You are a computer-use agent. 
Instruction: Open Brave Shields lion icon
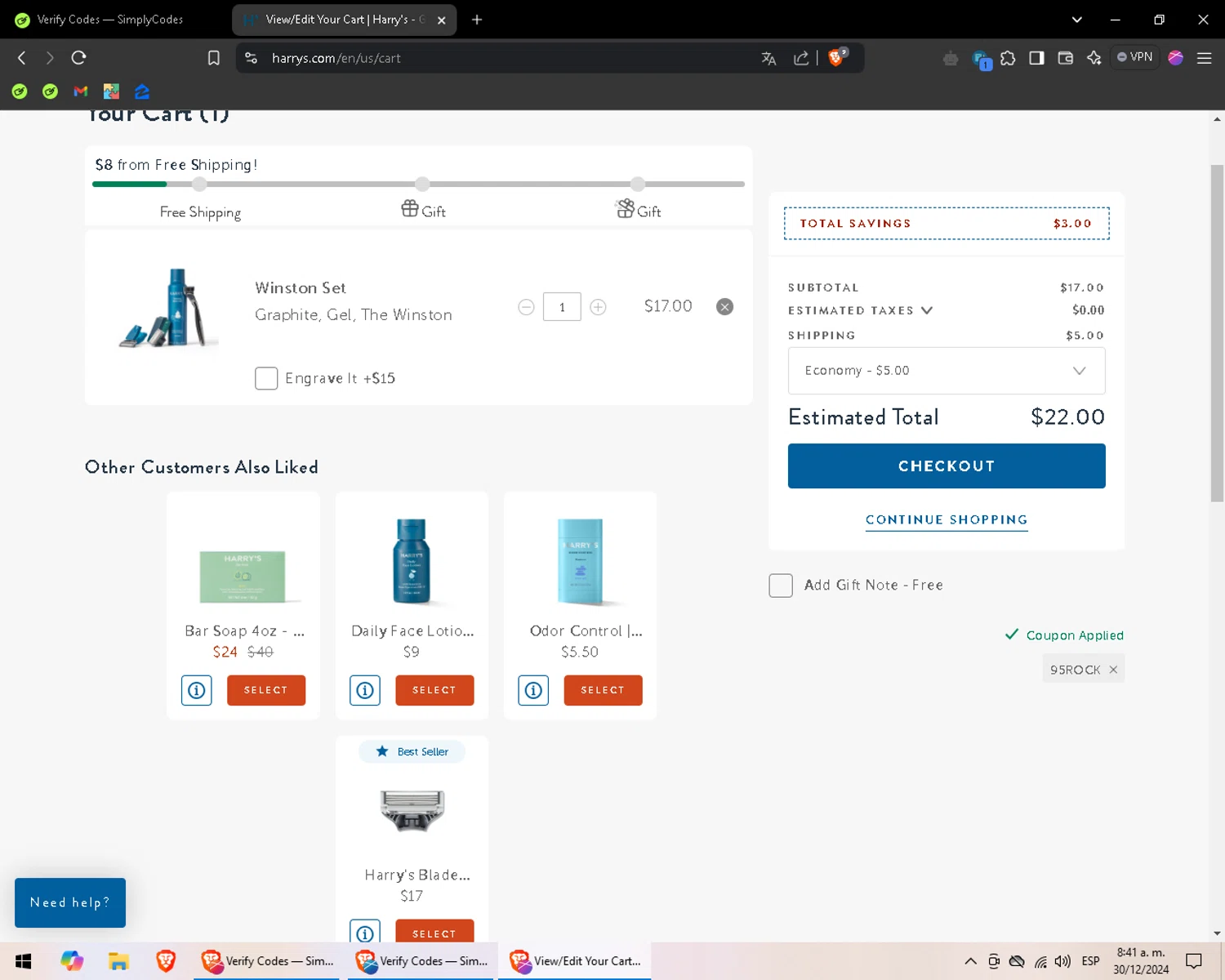tap(836, 57)
